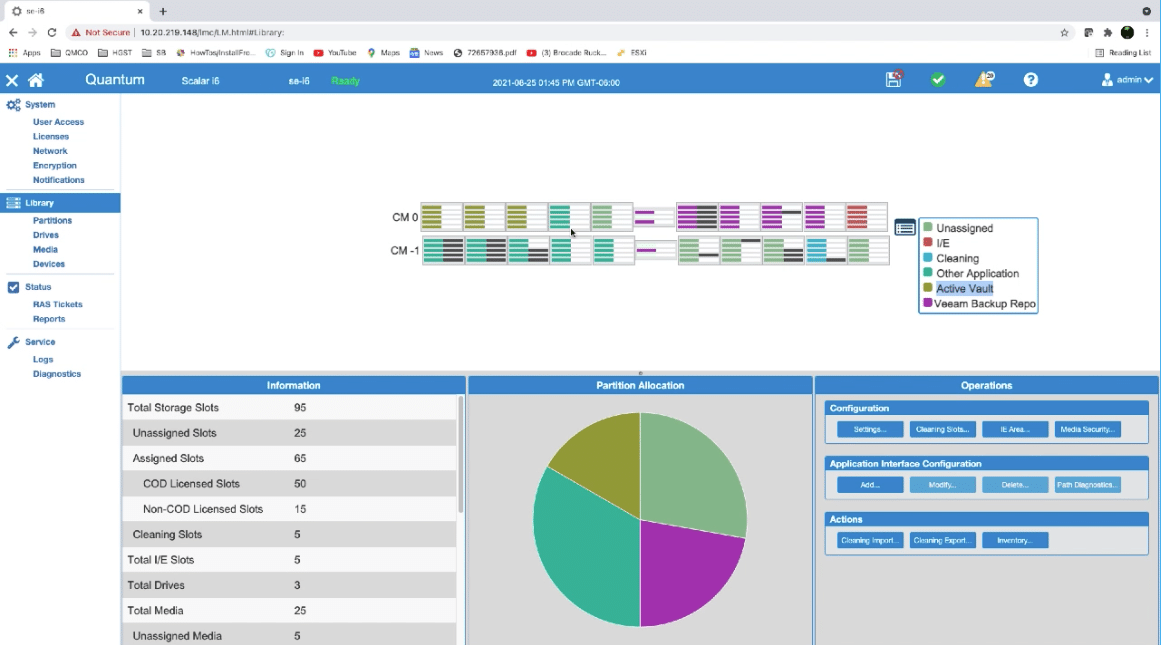The height and width of the screenshot is (645, 1161).
Task: Click the Inventory... button
Action: (x=1015, y=541)
